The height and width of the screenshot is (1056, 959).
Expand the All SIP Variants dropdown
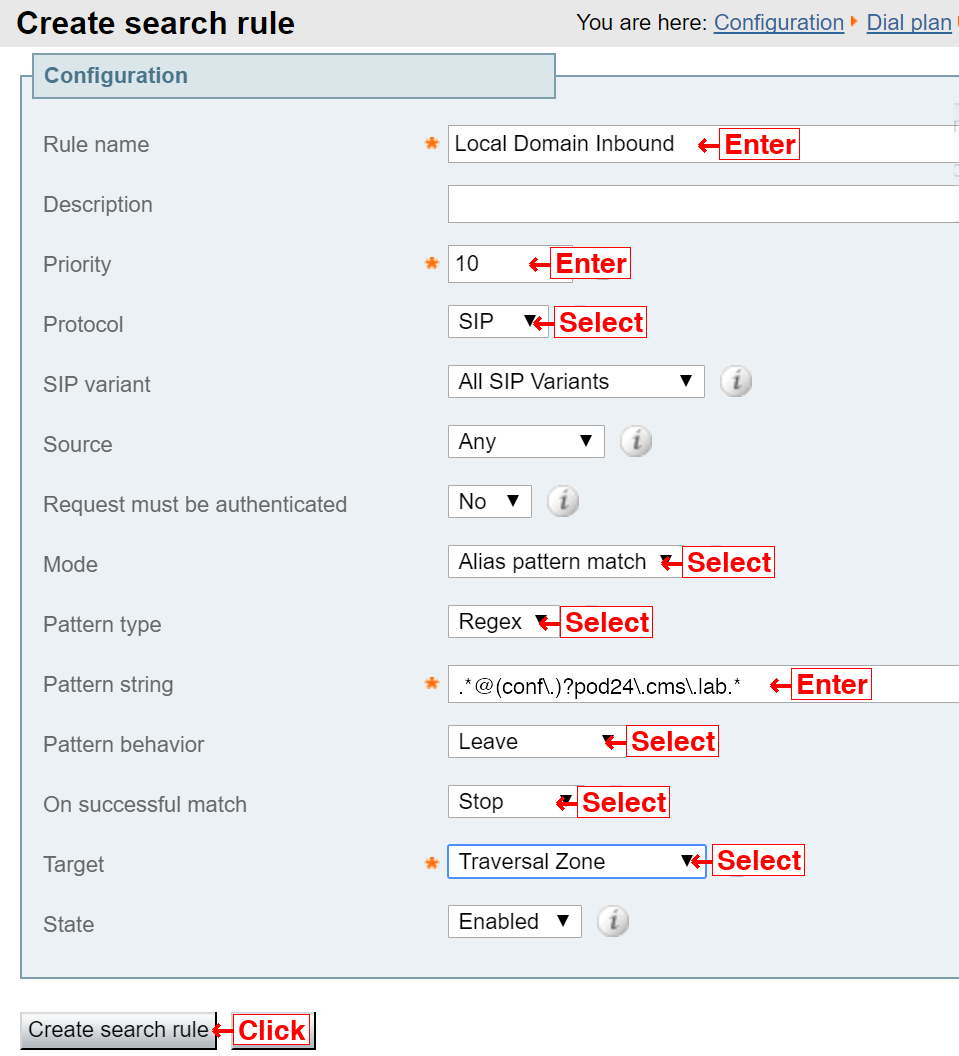(x=576, y=382)
